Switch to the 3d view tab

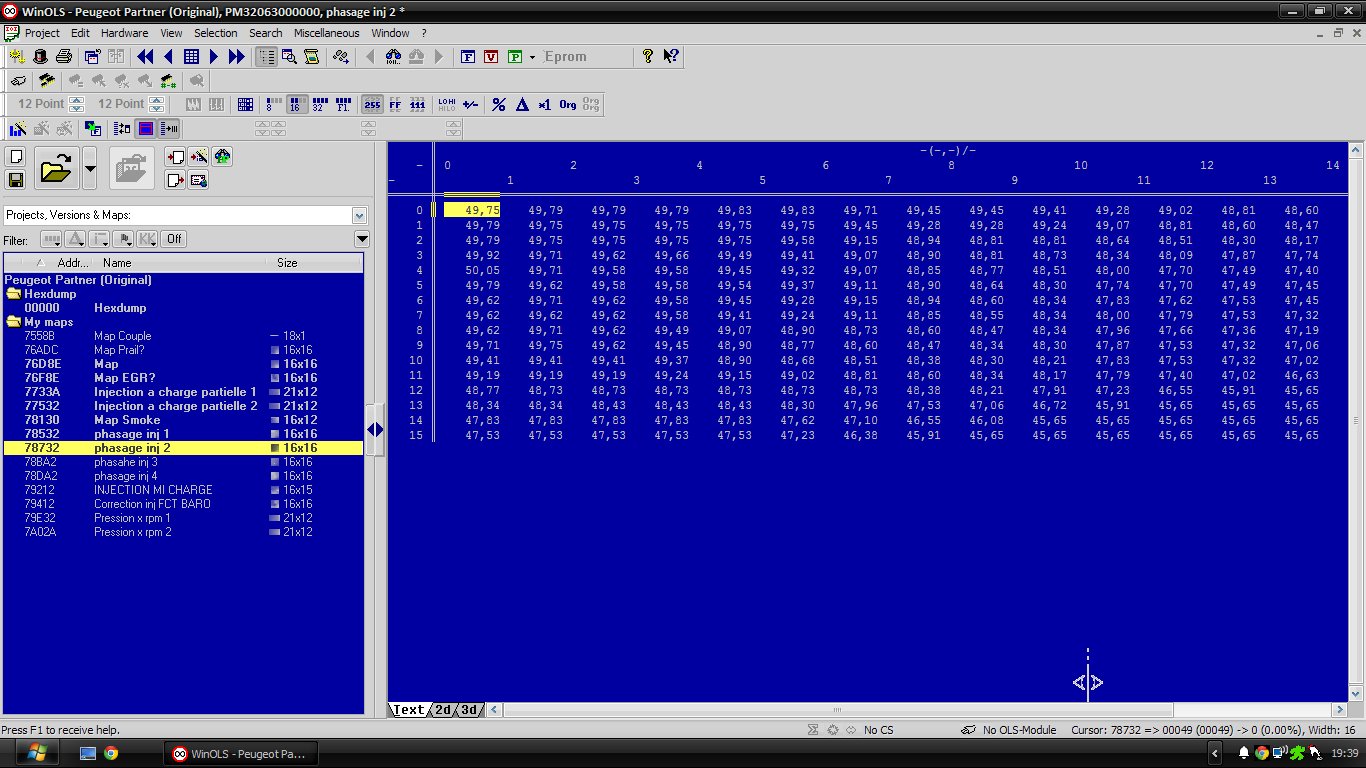coord(468,710)
